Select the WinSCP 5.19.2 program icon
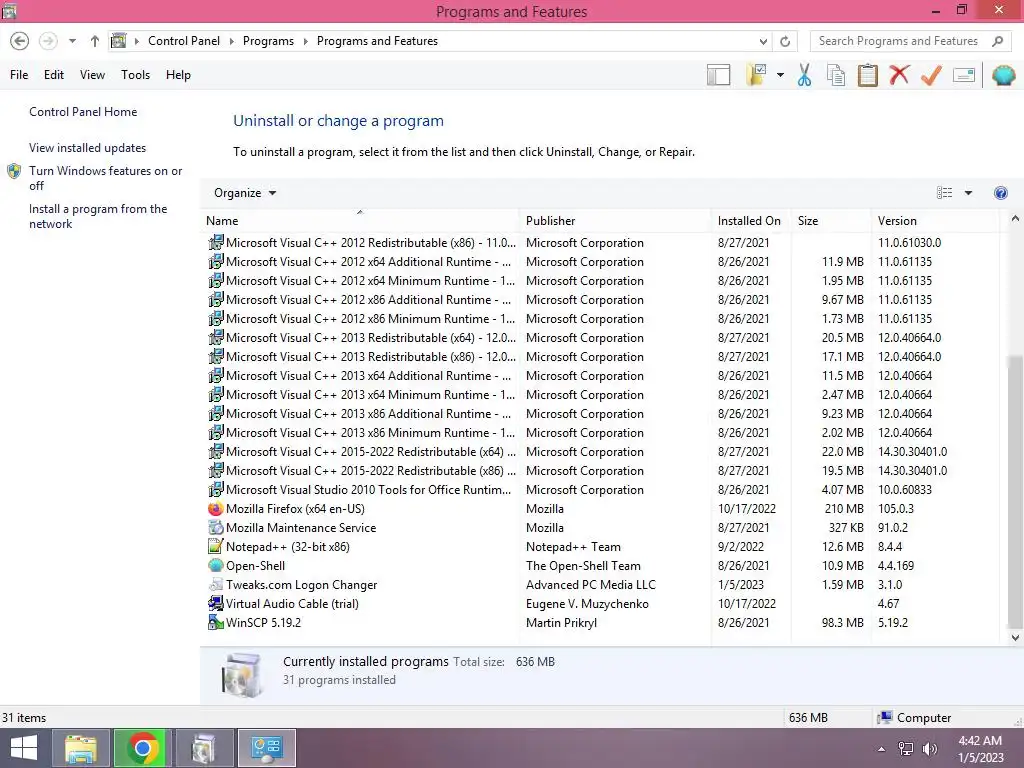The width and height of the screenshot is (1024, 768). click(216, 622)
